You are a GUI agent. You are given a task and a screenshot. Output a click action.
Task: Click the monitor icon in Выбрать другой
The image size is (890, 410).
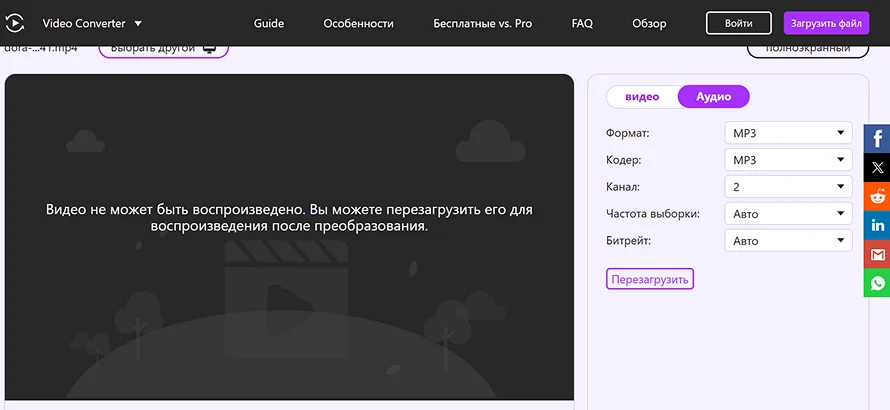point(209,48)
